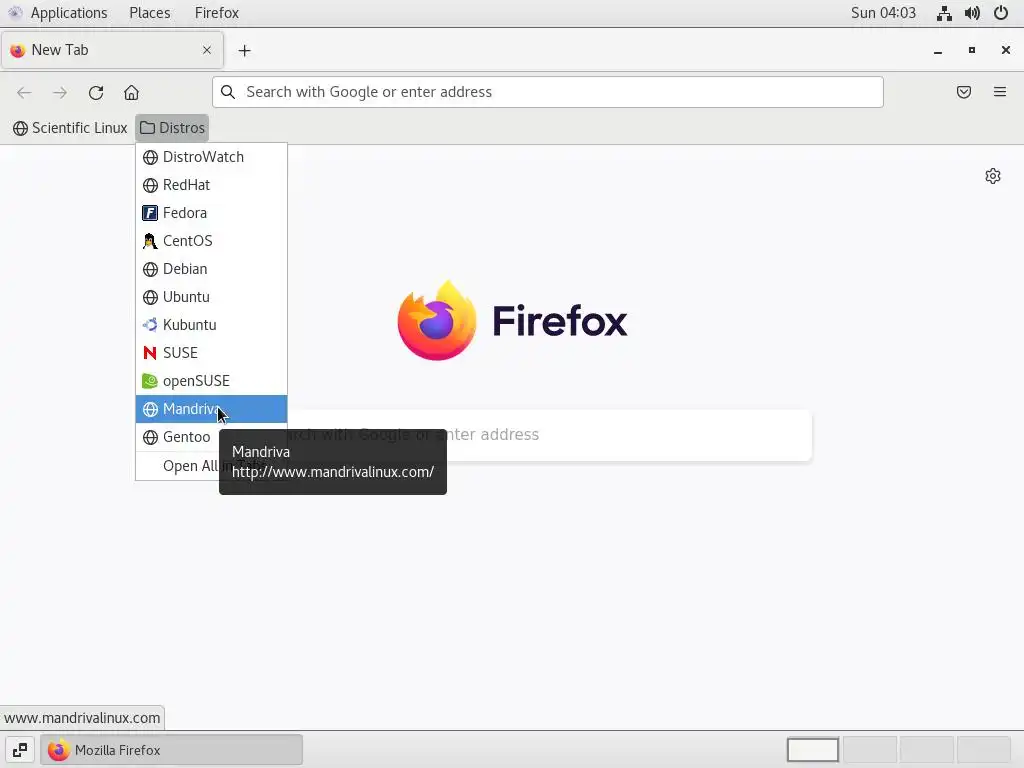
Task: Maximize the Firefox window
Action: tap(972, 50)
